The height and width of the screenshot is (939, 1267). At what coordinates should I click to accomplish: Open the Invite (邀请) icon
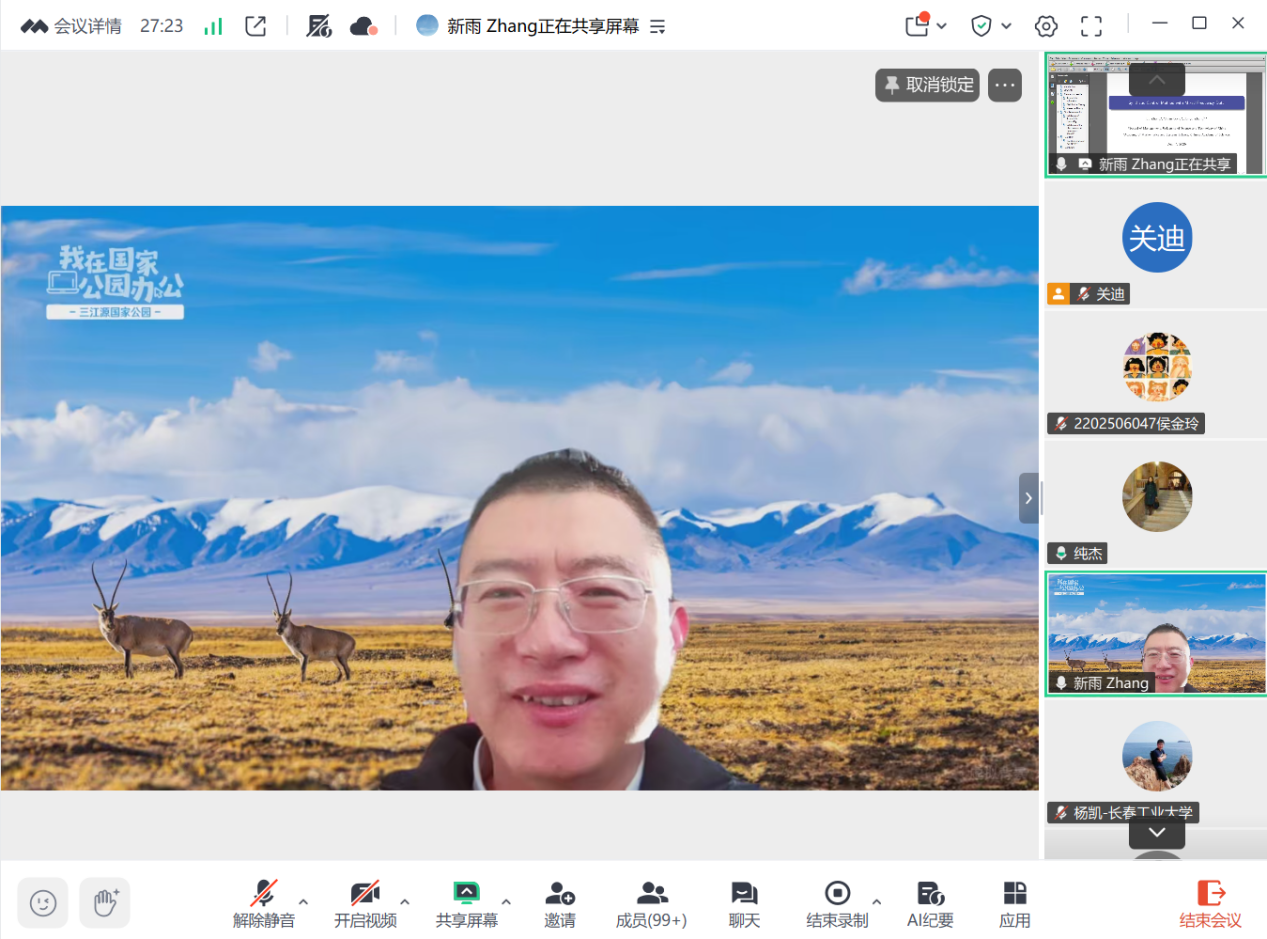560,903
